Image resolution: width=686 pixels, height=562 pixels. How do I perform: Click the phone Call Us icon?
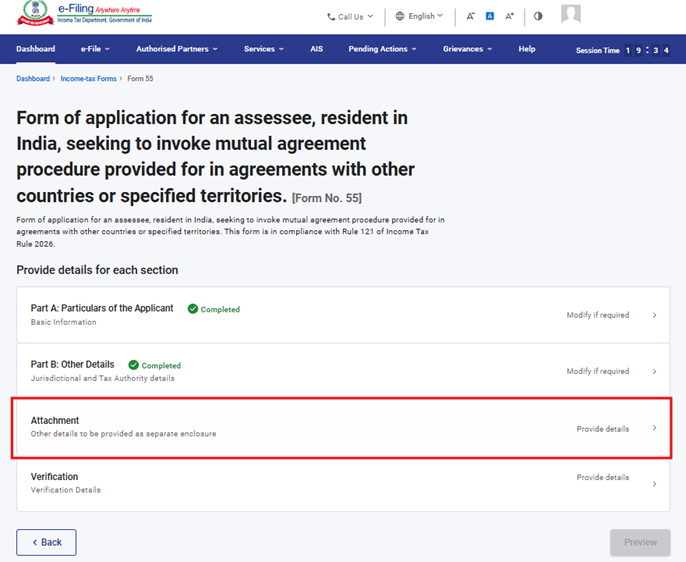[331, 16]
